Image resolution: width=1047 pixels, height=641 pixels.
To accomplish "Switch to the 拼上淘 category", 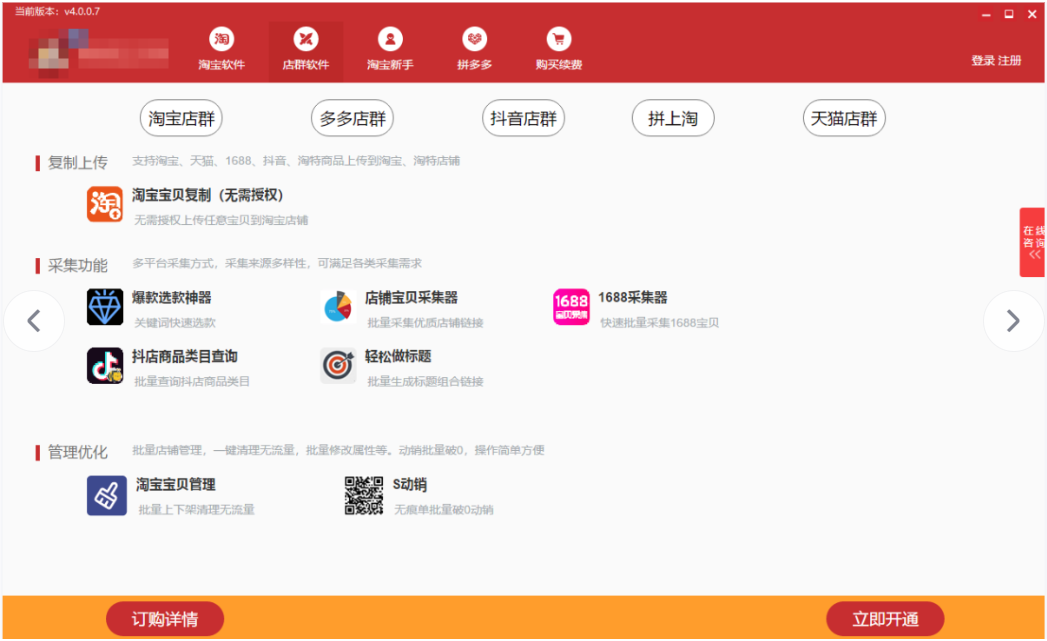I will click(x=673, y=118).
